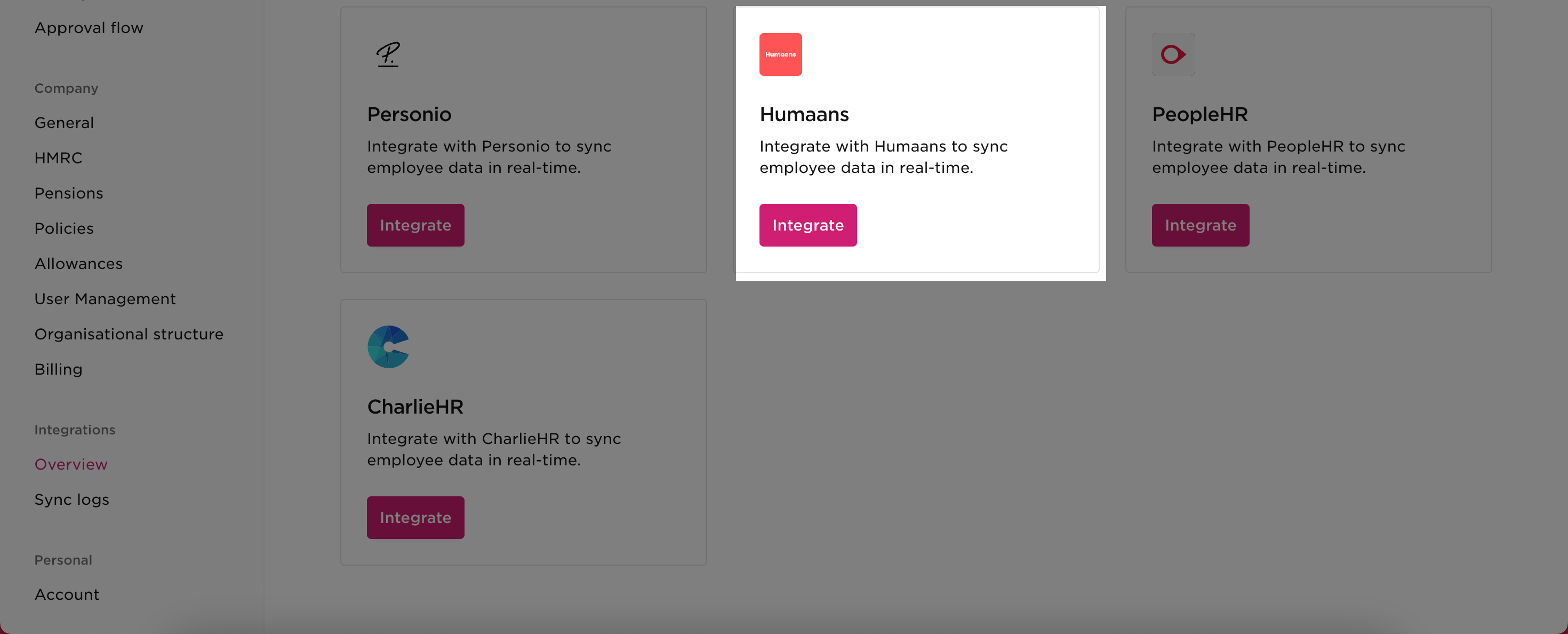Click the Humaans logo icon
The image size is (1568, 634).
coord(780,54)
